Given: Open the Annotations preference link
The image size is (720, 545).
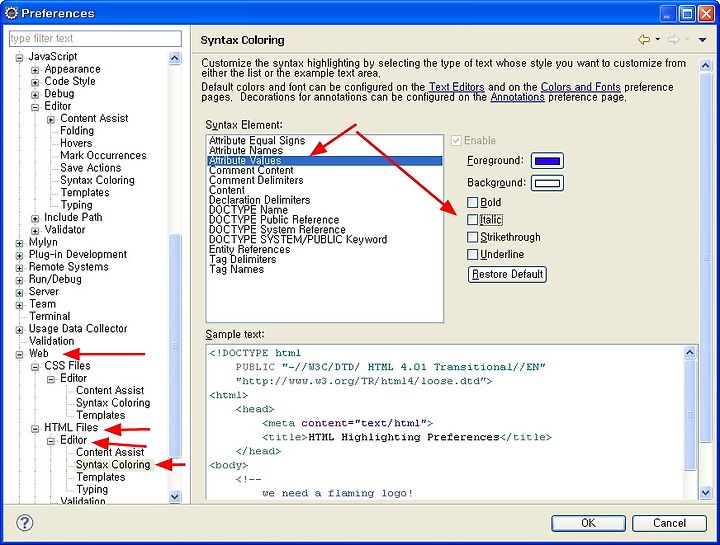Looking at the screenshot, I should pyautogui.click(x=518, y=97).
